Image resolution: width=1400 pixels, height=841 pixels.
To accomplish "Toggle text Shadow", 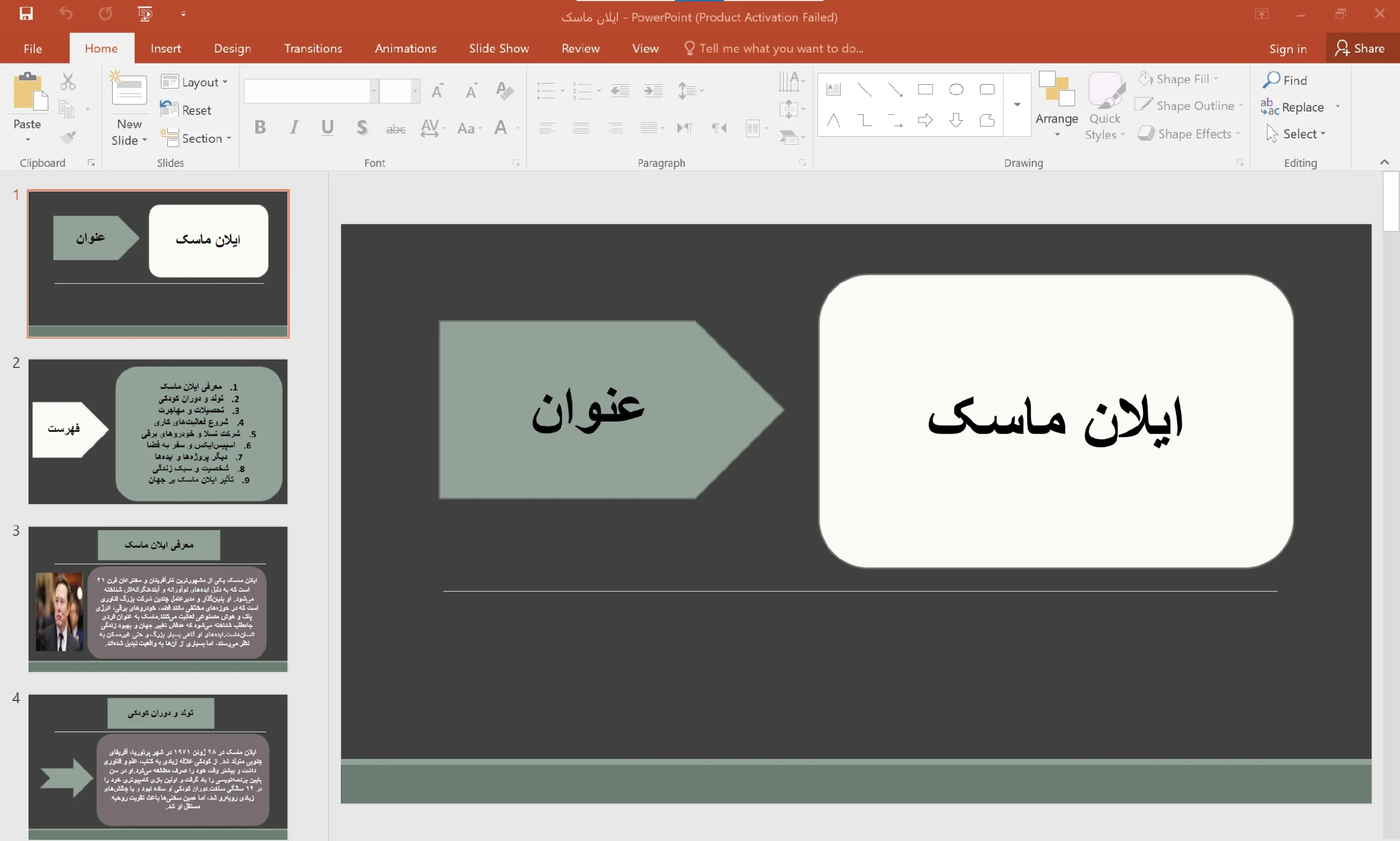I will [361, 127].
